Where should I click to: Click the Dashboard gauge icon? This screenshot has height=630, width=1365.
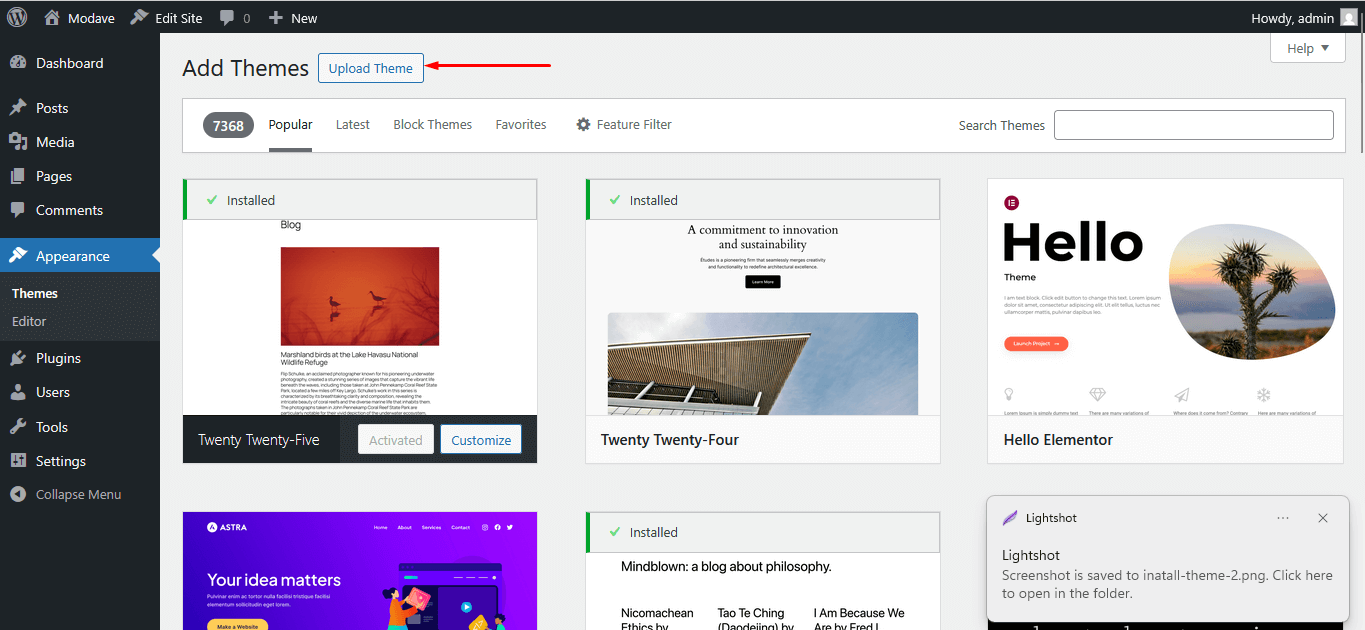18,63
